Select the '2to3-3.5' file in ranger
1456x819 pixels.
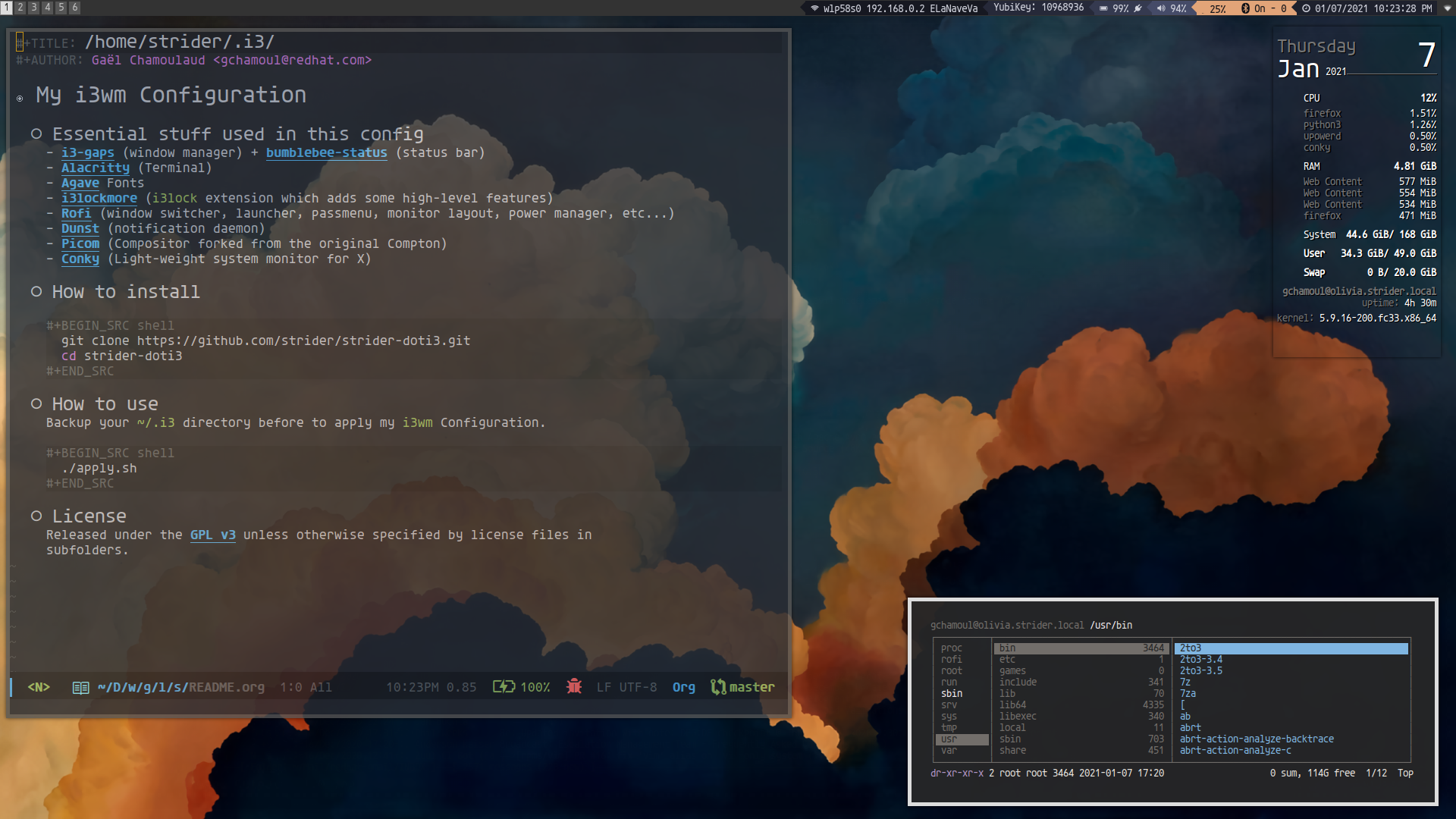pos(1201,671)
